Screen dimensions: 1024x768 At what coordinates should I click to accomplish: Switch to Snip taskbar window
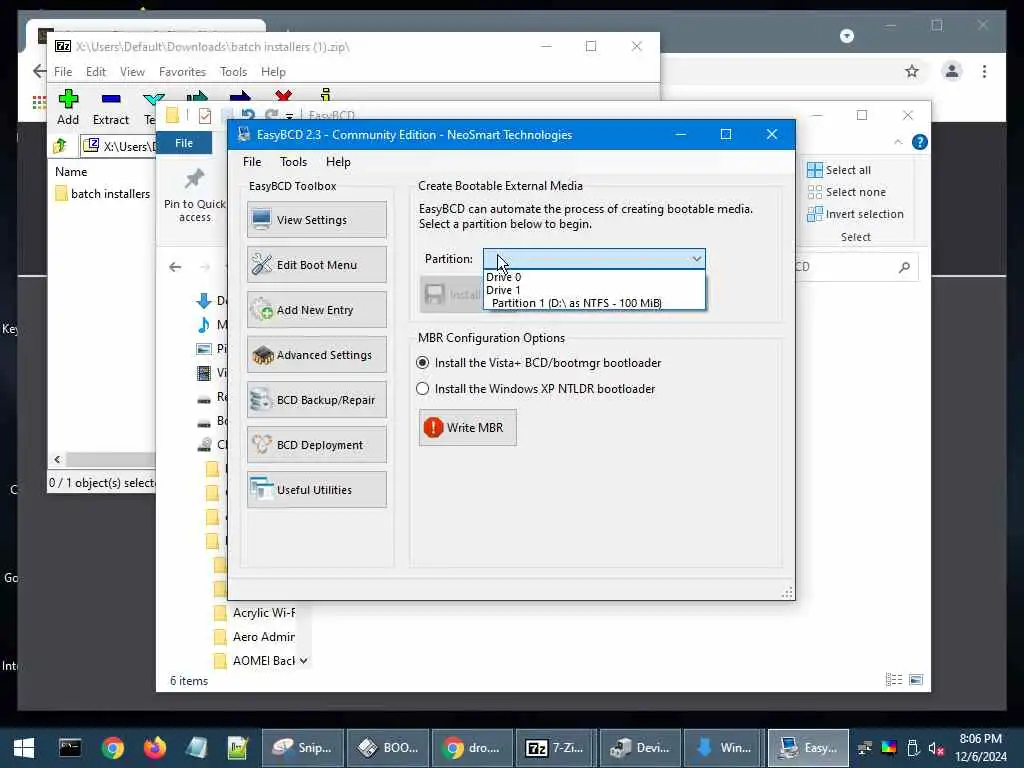302,748
